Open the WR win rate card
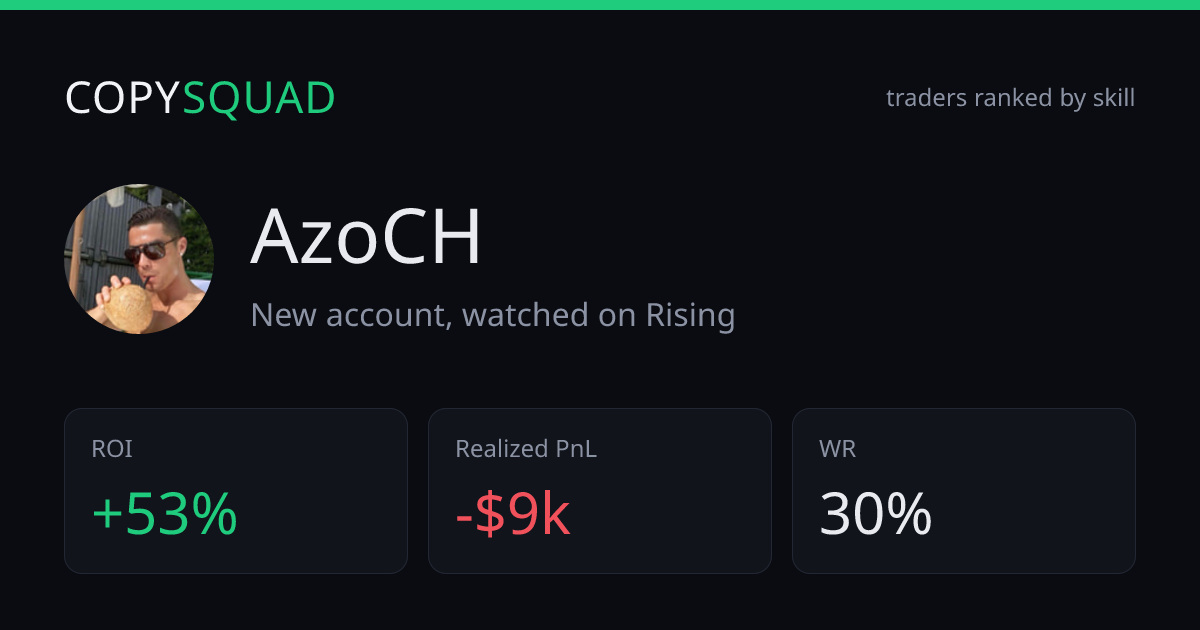1200x630 pixels. tap(964, 491)
